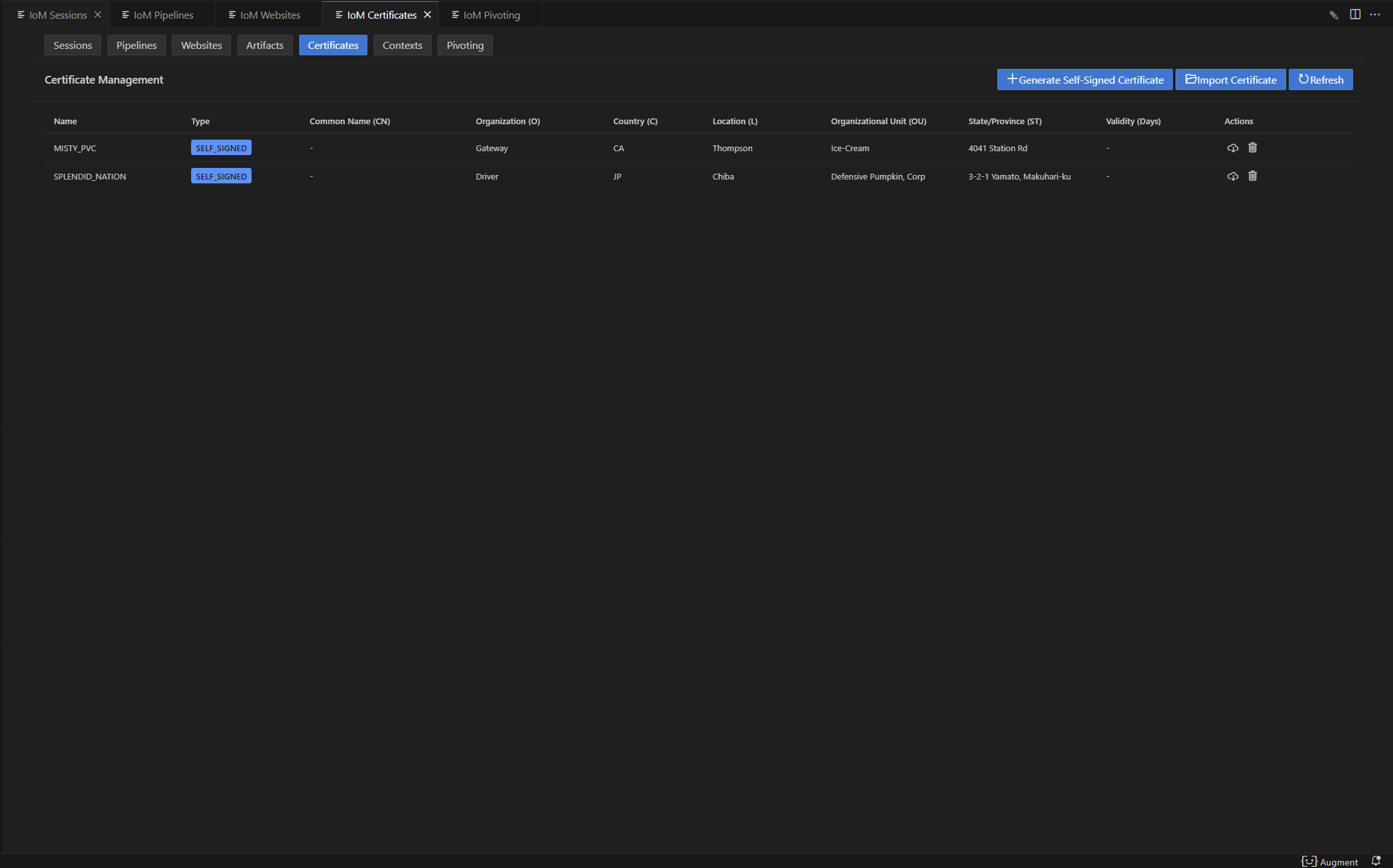Delete the SPLENDID_NATION certificate
The height and width of the screenshot is (868, 1393).
click(x=1252, y=176)
